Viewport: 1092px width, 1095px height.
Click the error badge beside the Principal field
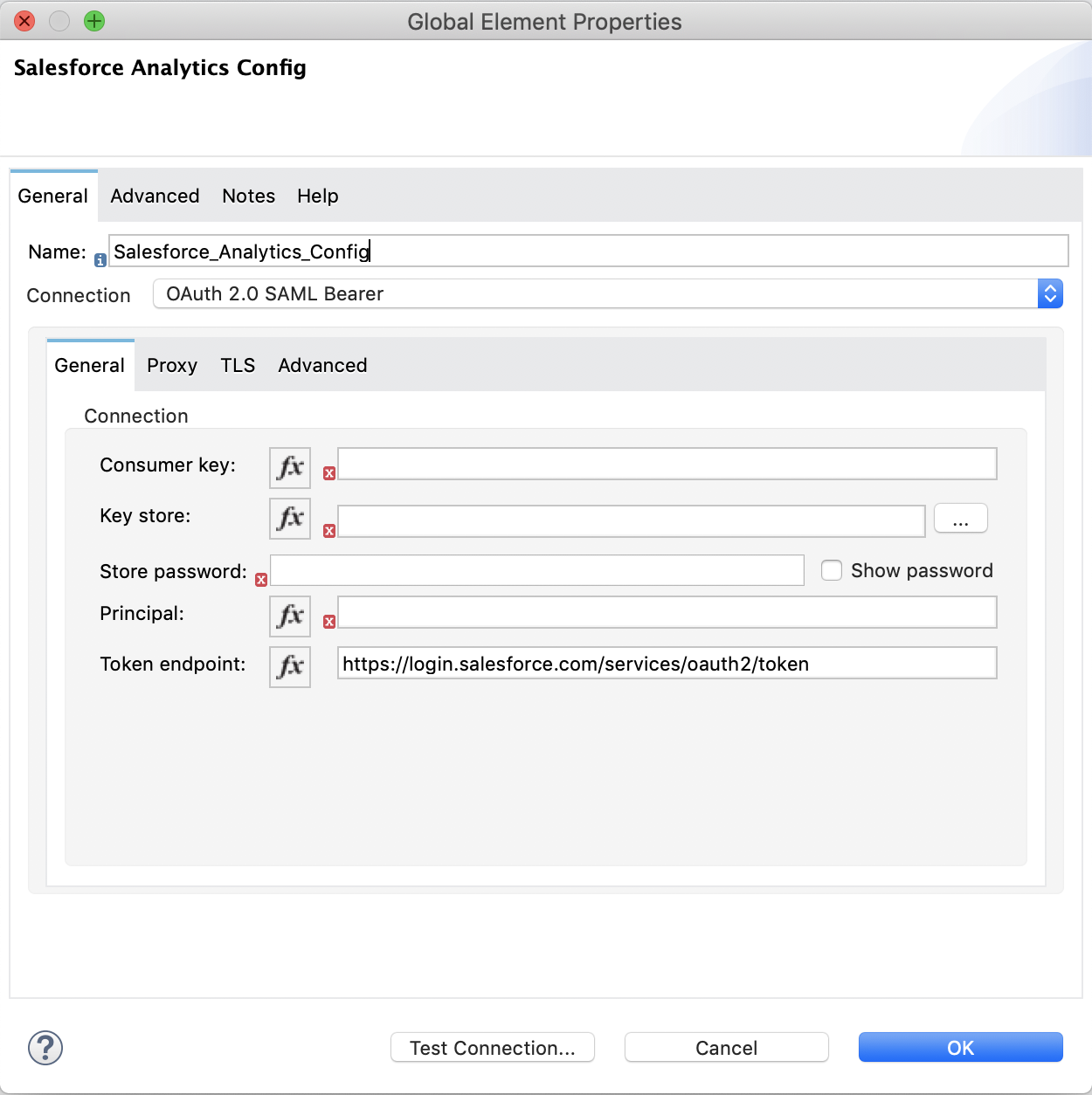tap(329, 621)
